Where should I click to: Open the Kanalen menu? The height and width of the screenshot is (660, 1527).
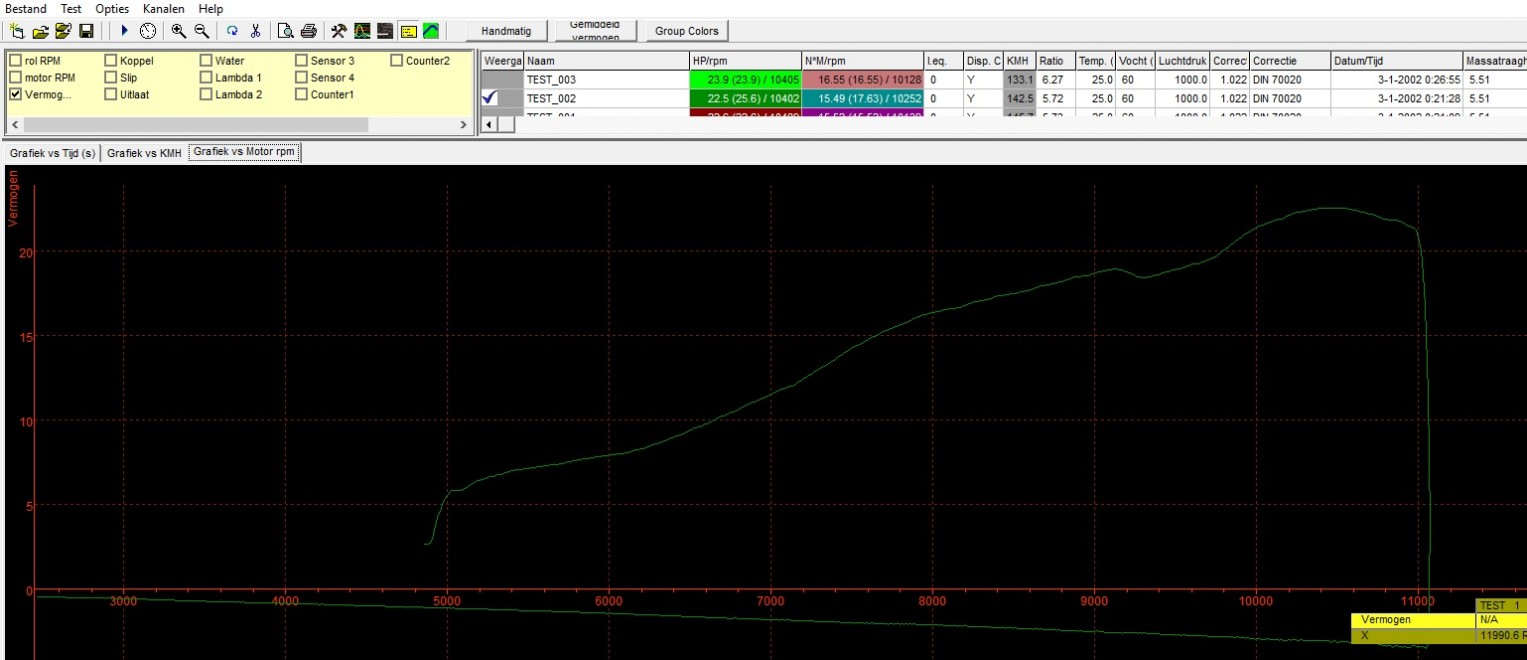(x=164, y=8)
